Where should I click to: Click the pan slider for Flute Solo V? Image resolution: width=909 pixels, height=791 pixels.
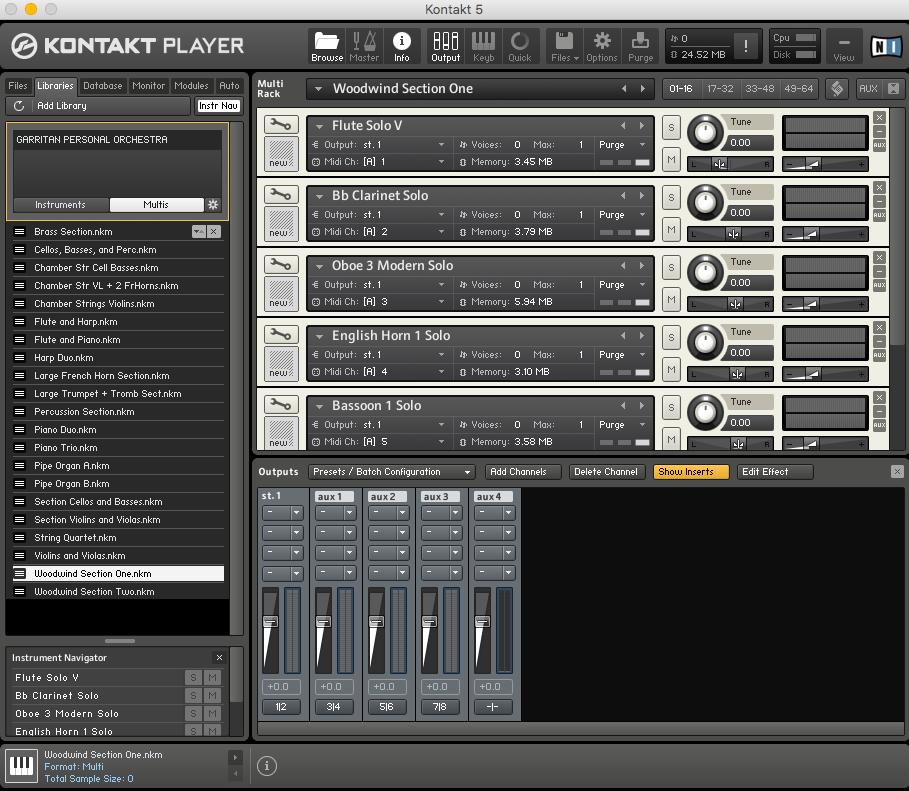[x=730, y=164]
